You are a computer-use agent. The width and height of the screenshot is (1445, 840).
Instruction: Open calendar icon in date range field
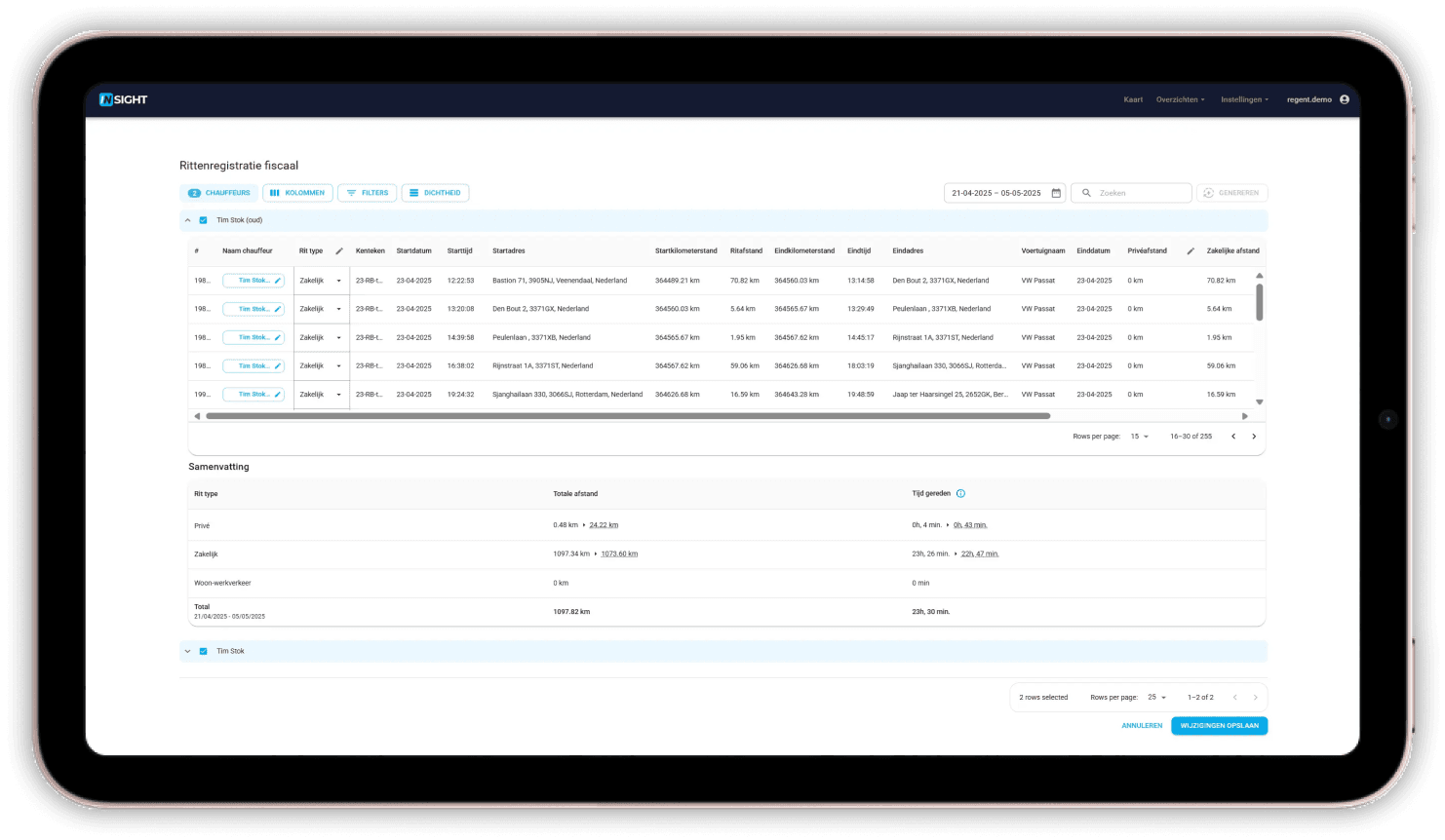point(1056,193)
